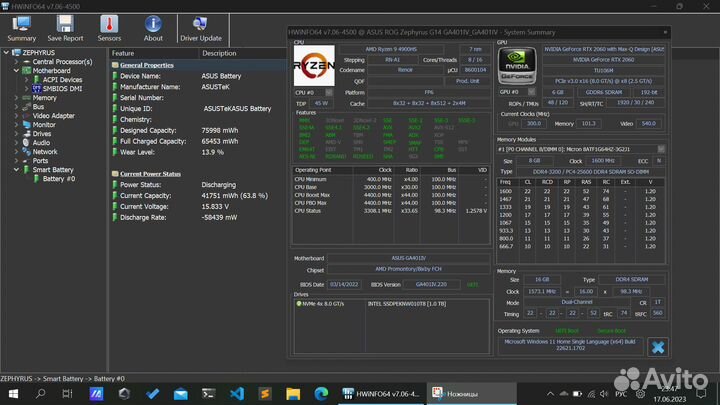This screenshot has height=405, width=720.
Task: Select SMBIOS DMI tree item
Action: coord(62,89)
